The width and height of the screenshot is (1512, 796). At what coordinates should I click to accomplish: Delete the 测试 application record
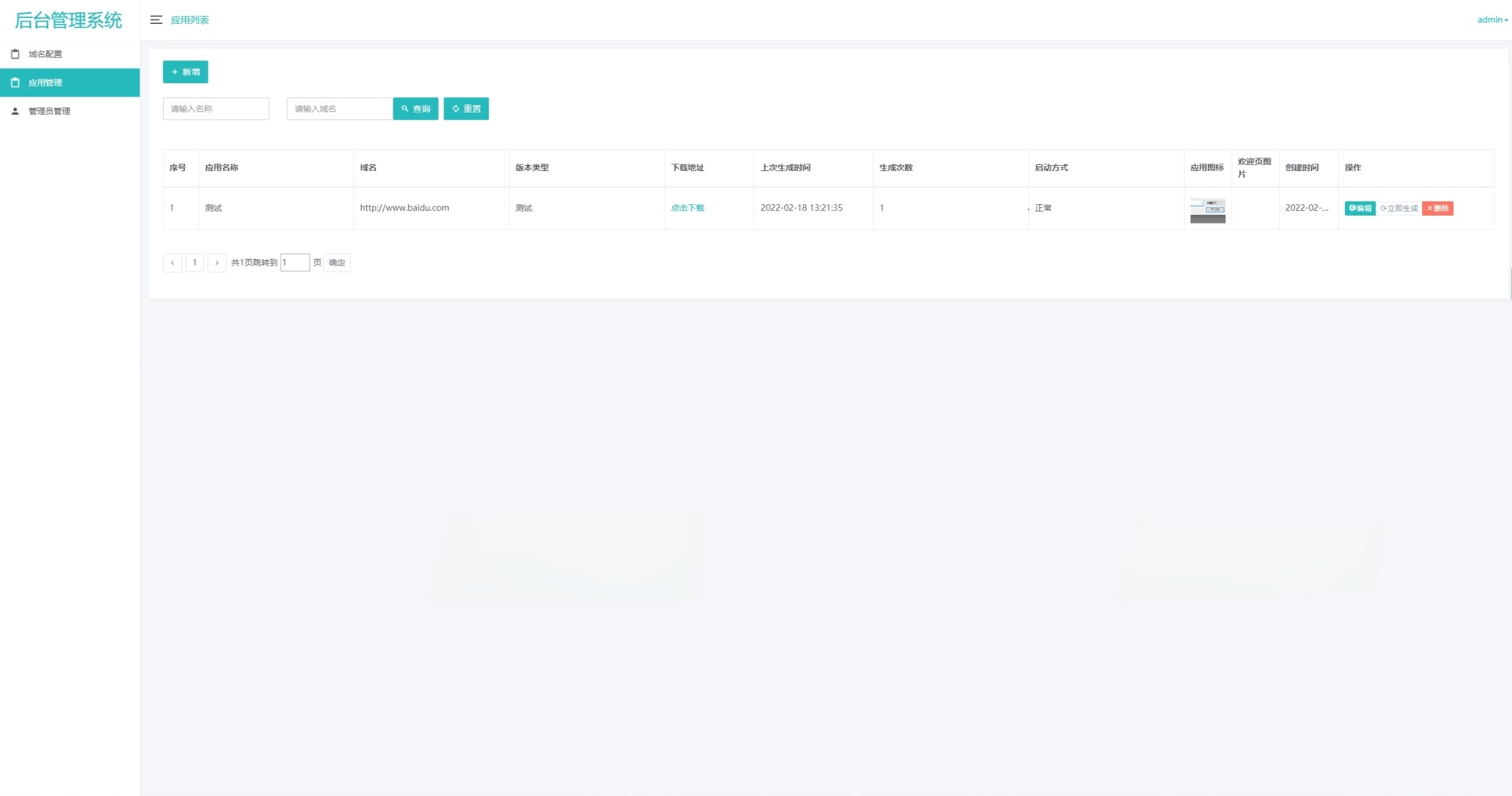pos(1438,208)
